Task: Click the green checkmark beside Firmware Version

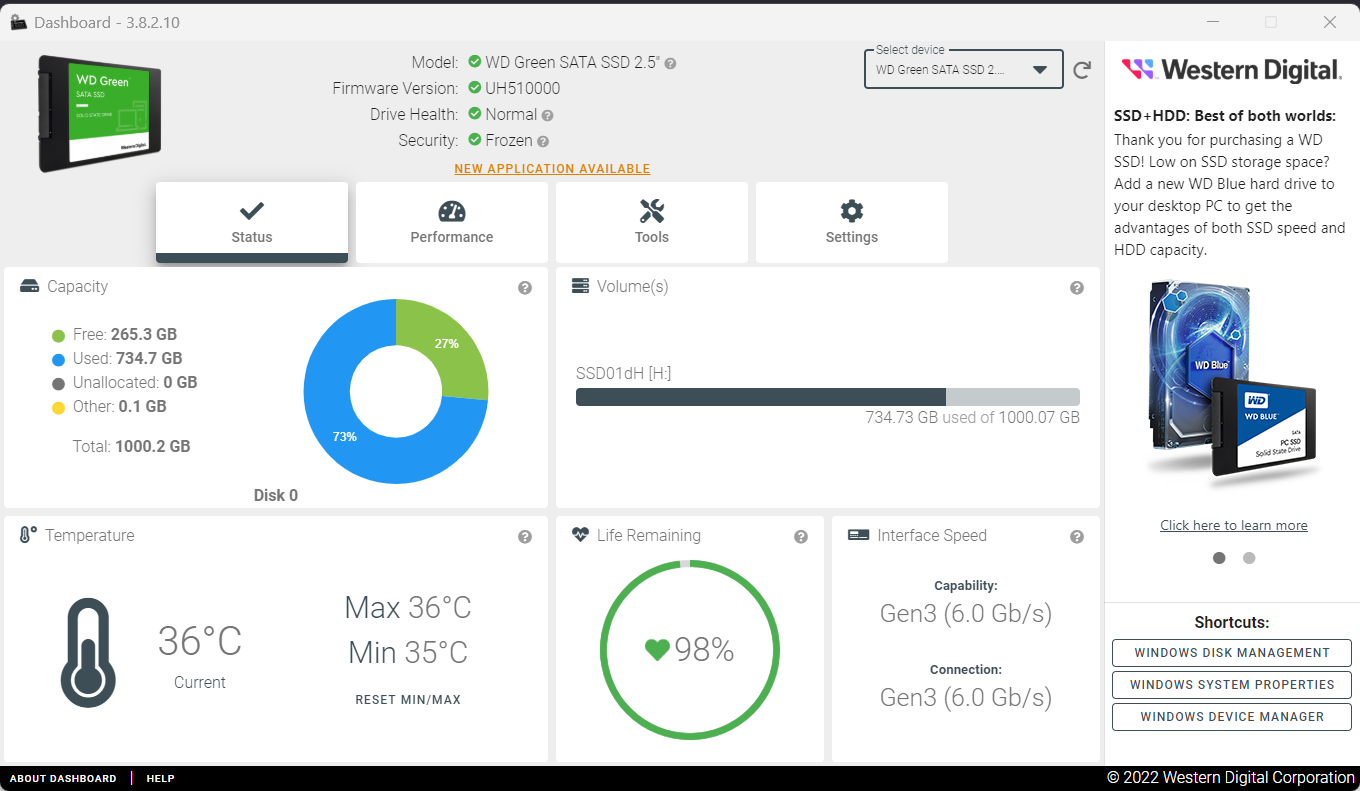Action: pos(475,88)
